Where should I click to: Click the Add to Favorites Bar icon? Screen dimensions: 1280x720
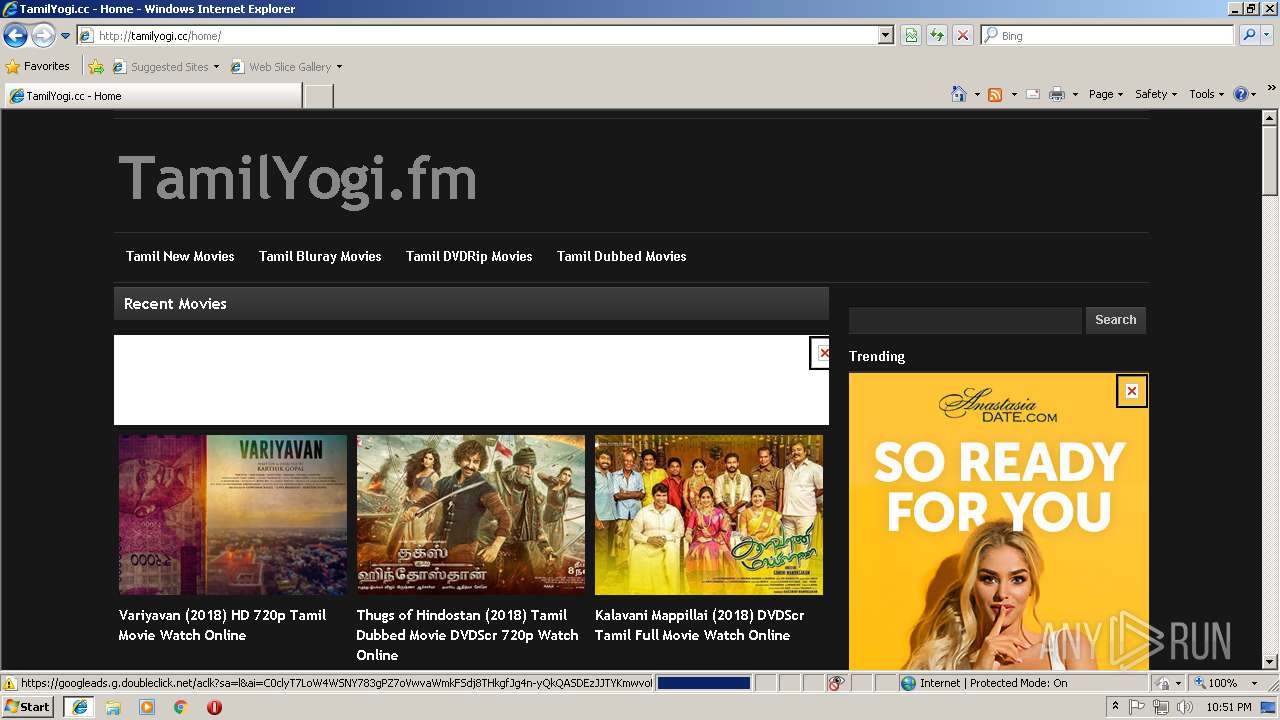pos(96,67)
